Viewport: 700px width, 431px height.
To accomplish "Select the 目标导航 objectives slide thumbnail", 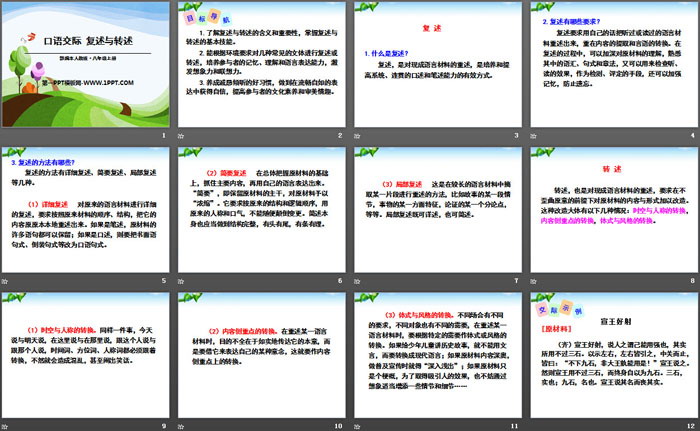I will point(261,65).
